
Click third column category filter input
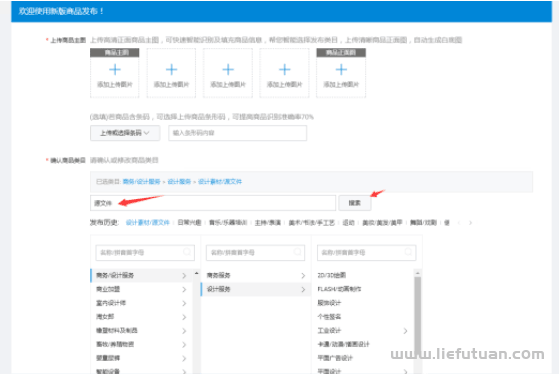click(366, 252)
